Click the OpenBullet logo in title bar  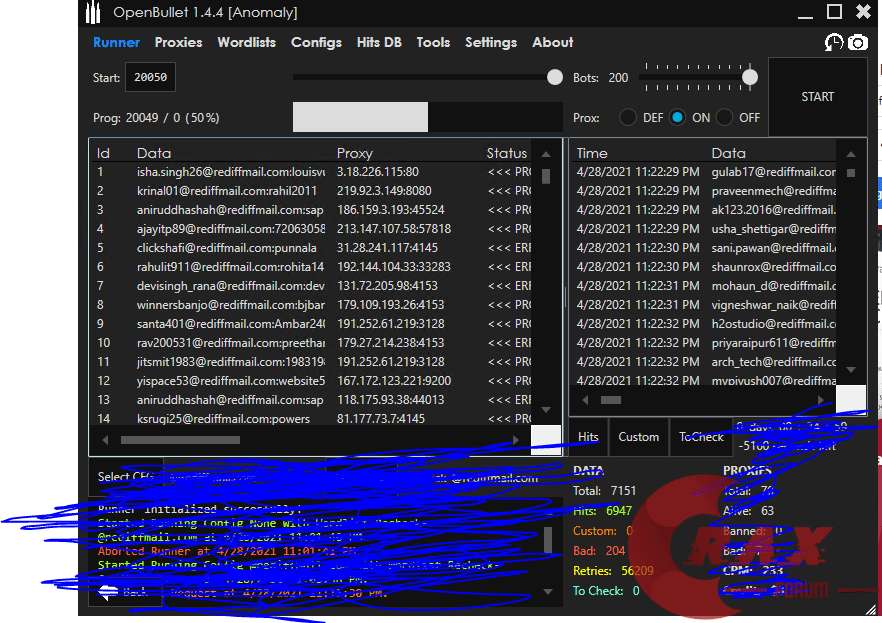tap(94, 13)
